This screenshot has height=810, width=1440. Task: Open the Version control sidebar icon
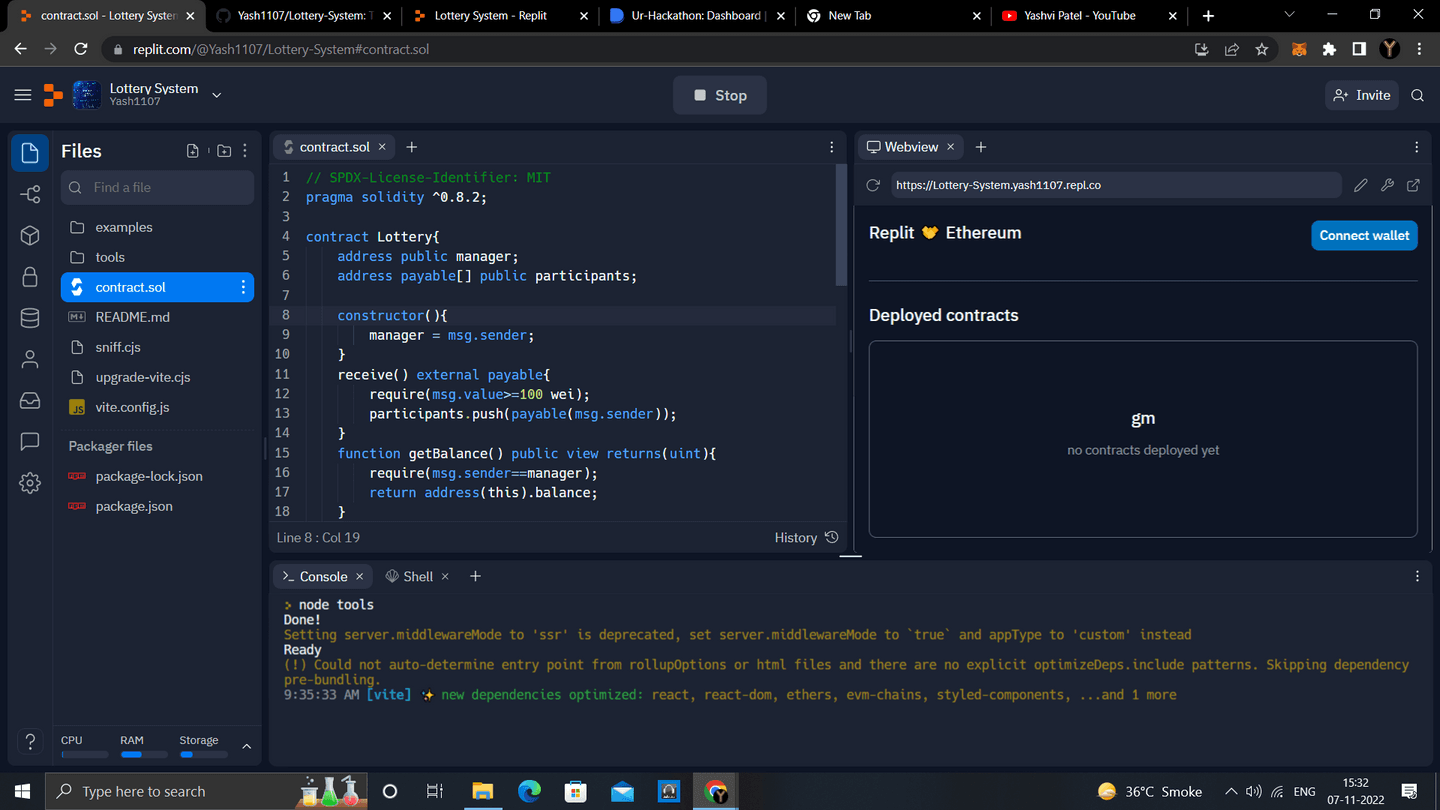click(30, 195)
